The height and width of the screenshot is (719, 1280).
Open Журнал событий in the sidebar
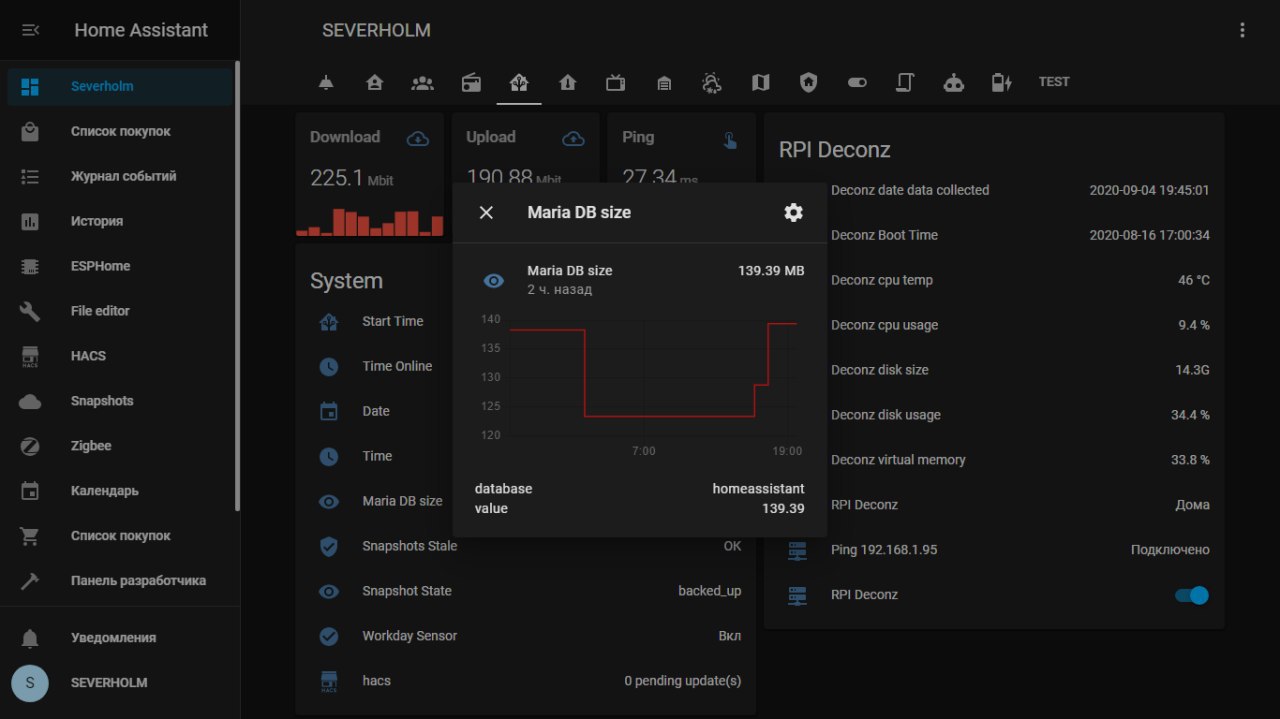(120, 176)
